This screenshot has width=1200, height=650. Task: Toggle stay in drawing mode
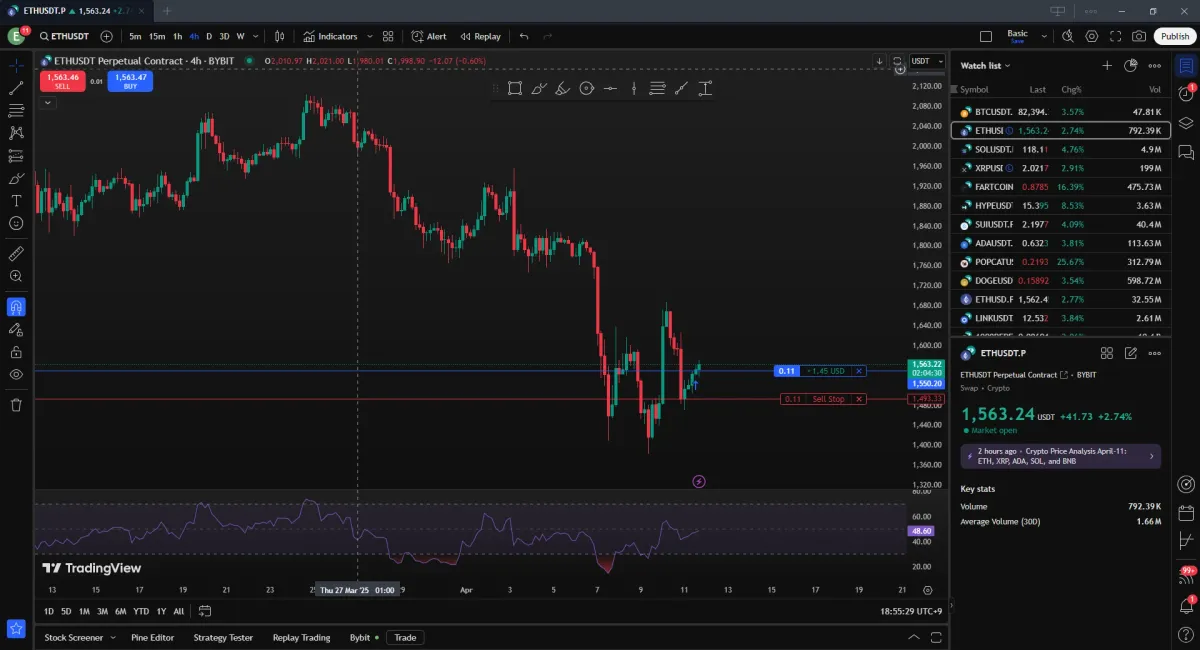16,329
